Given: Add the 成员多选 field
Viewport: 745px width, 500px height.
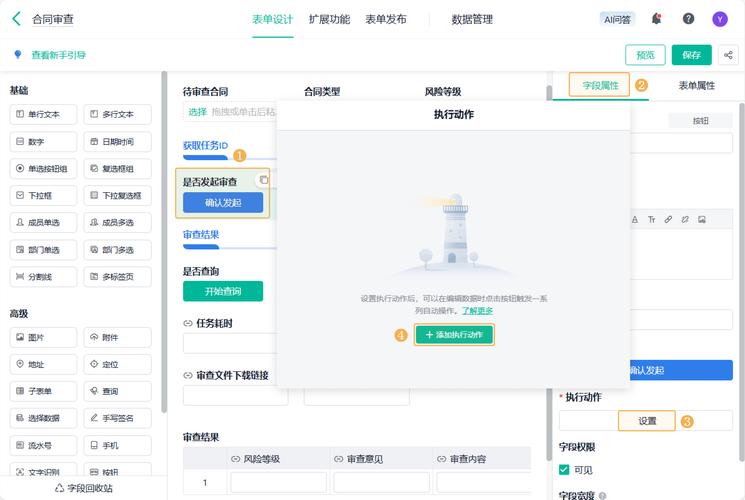Looking at the screenshot, I should (x=117, y=222).
